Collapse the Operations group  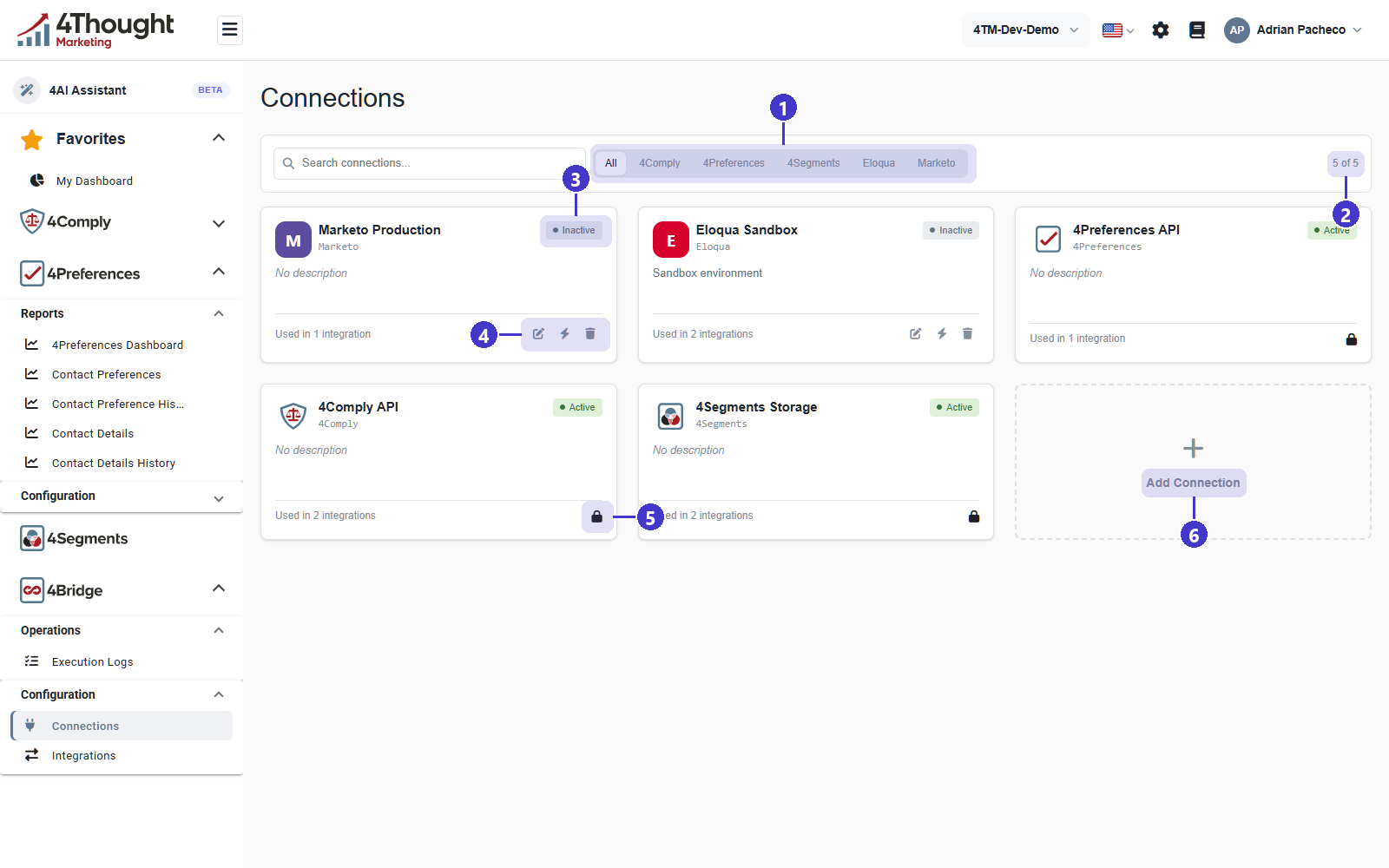(219, 630)
